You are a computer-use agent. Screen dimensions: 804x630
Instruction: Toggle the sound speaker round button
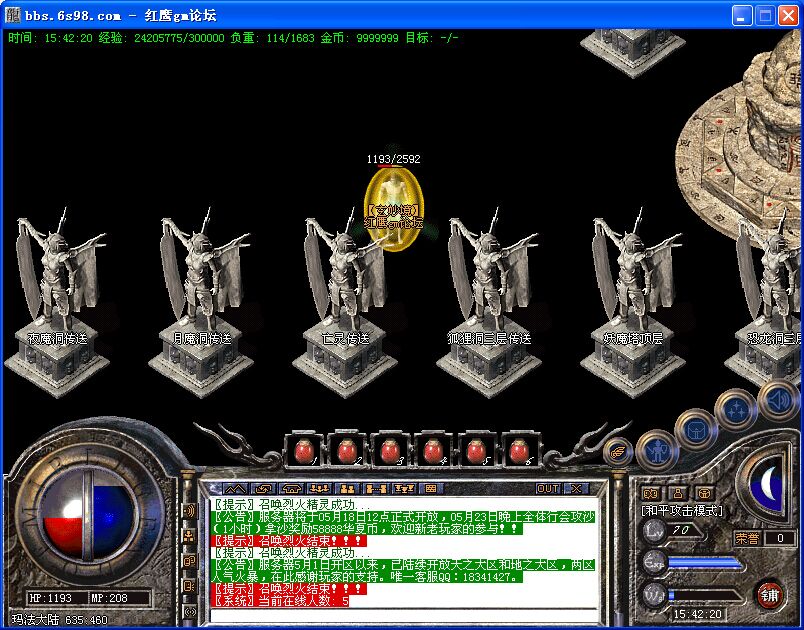pos(778,399)
